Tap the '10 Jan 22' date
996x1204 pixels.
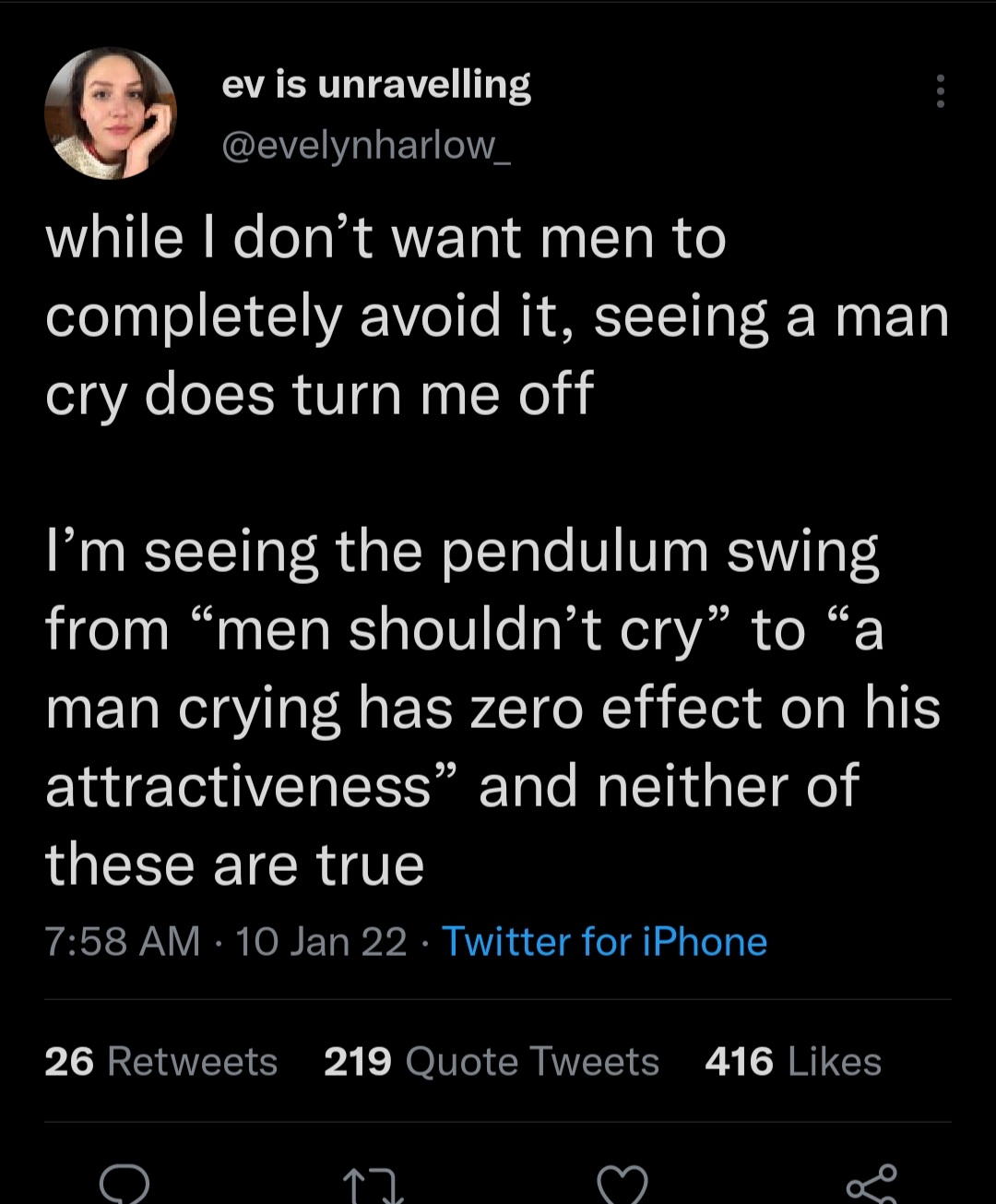(x=321, y=942)
